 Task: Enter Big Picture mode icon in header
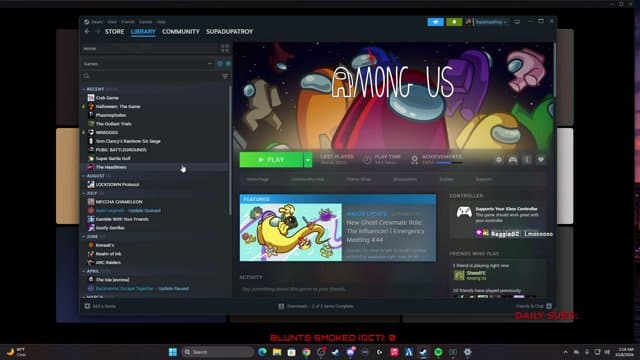(x=517, y=22)
